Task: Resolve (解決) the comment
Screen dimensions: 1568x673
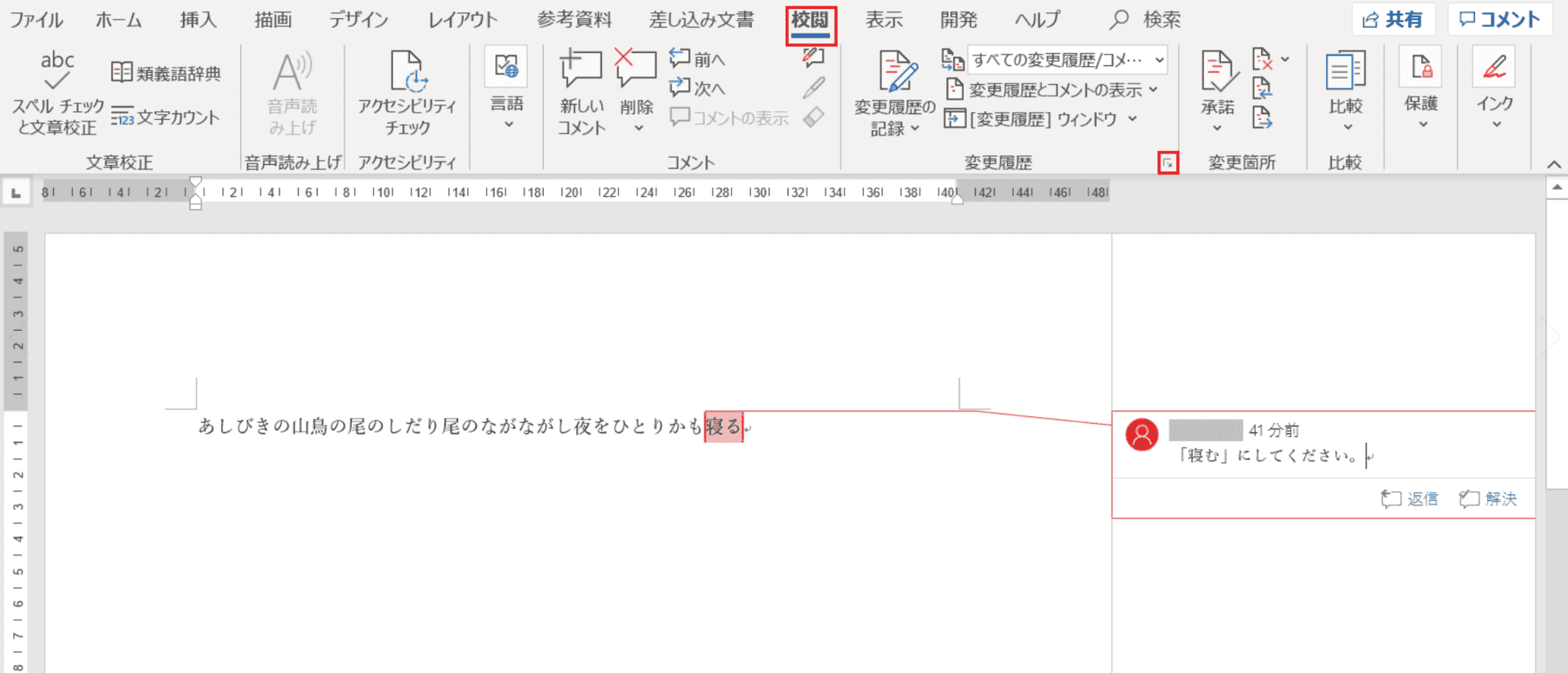Action: [x=1488, y=498]
